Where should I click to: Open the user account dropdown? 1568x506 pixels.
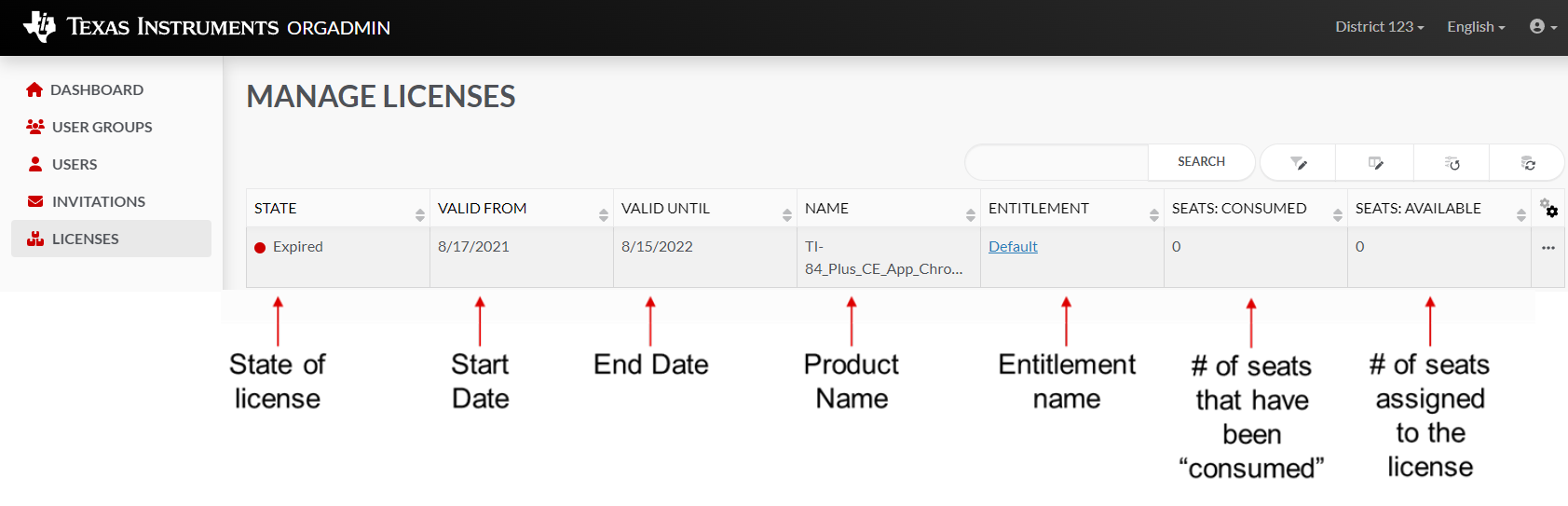click(x=1543, y=27)
